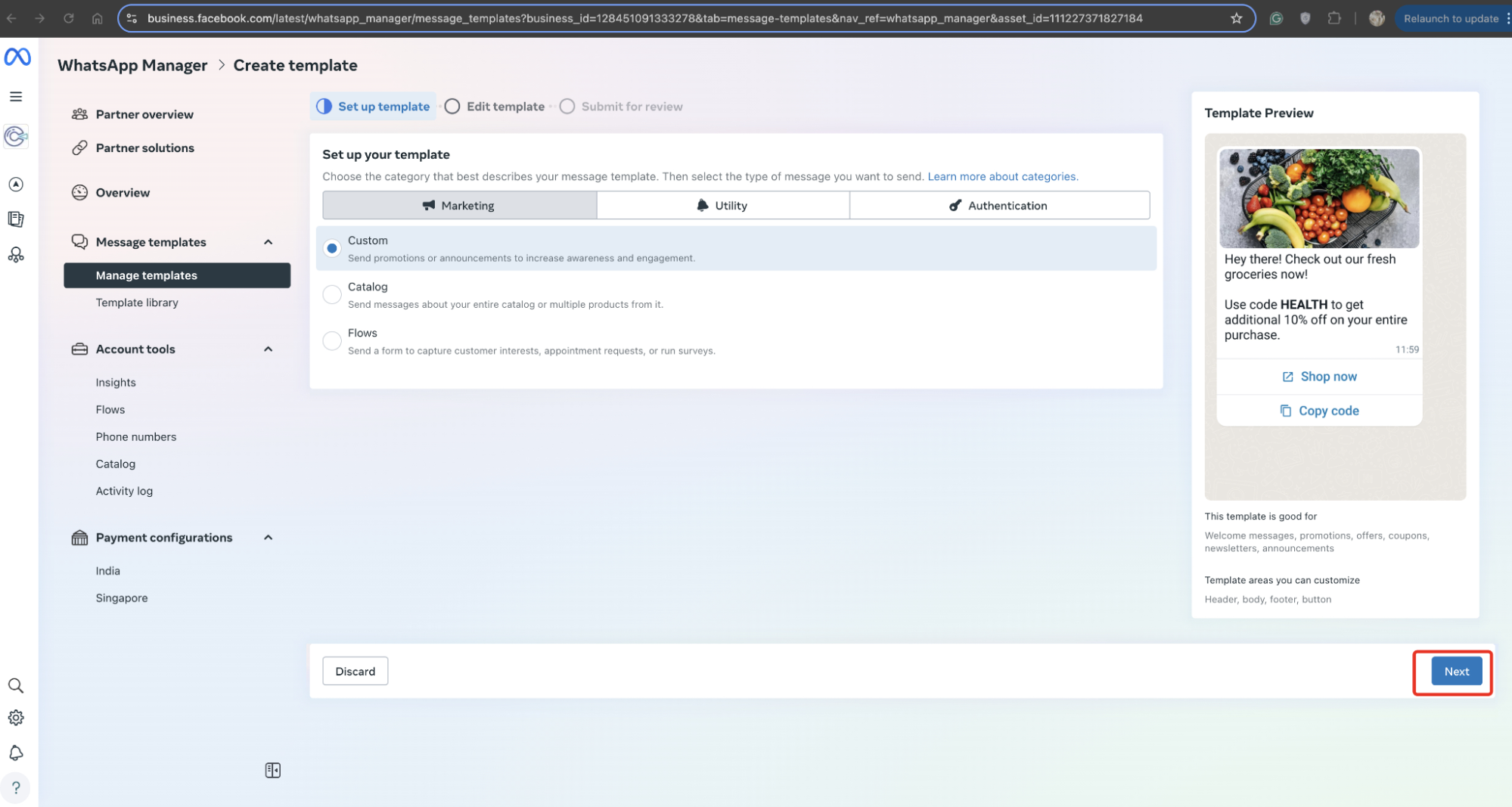Select the business account avatar icon

coord(16,136)
